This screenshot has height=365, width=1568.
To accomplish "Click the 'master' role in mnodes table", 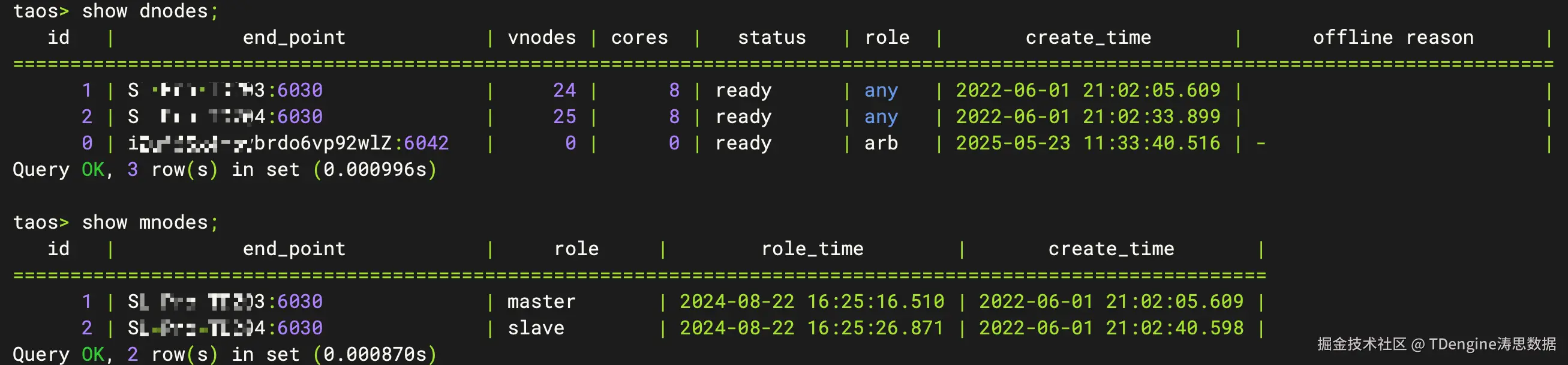I will click(541, 301).
